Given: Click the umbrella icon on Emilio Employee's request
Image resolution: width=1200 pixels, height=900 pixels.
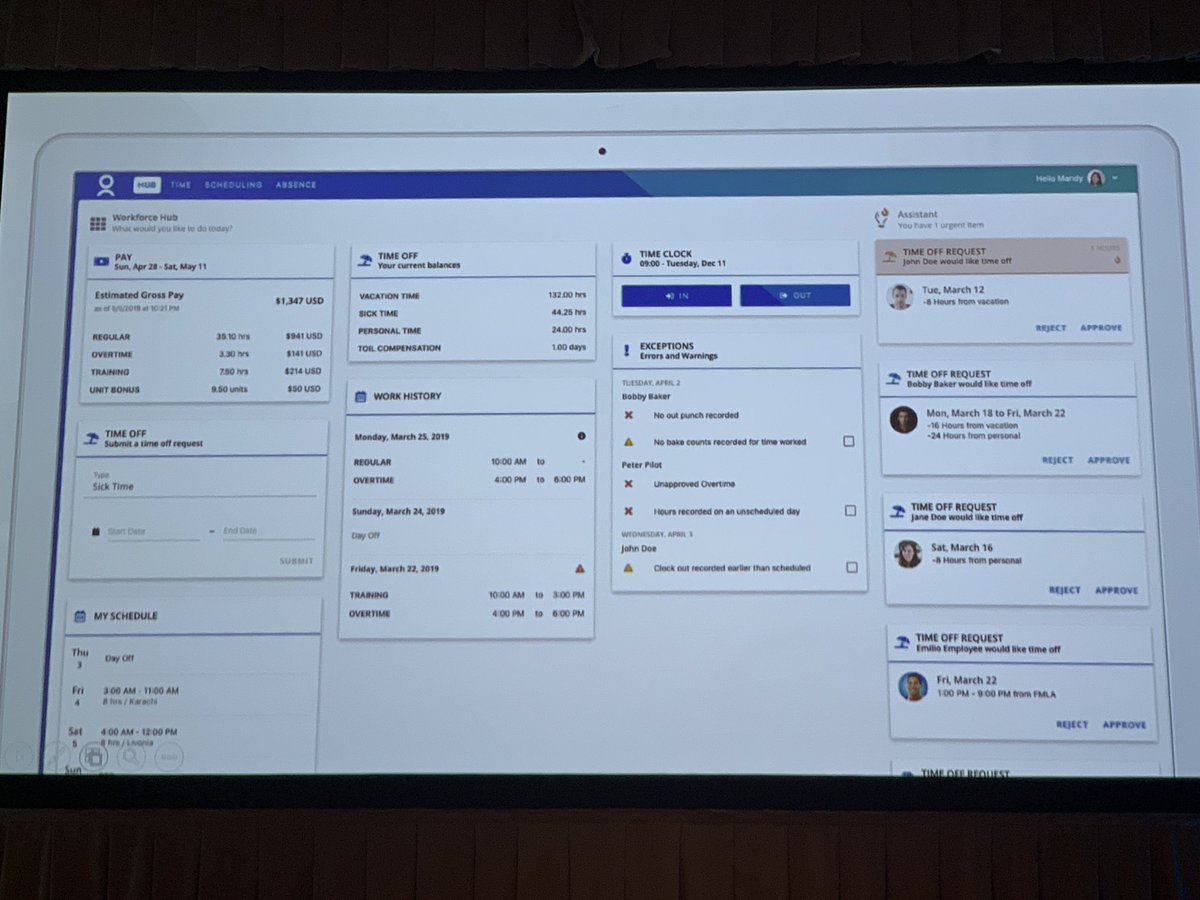Looking at the screenshot, I should point(902,644).
